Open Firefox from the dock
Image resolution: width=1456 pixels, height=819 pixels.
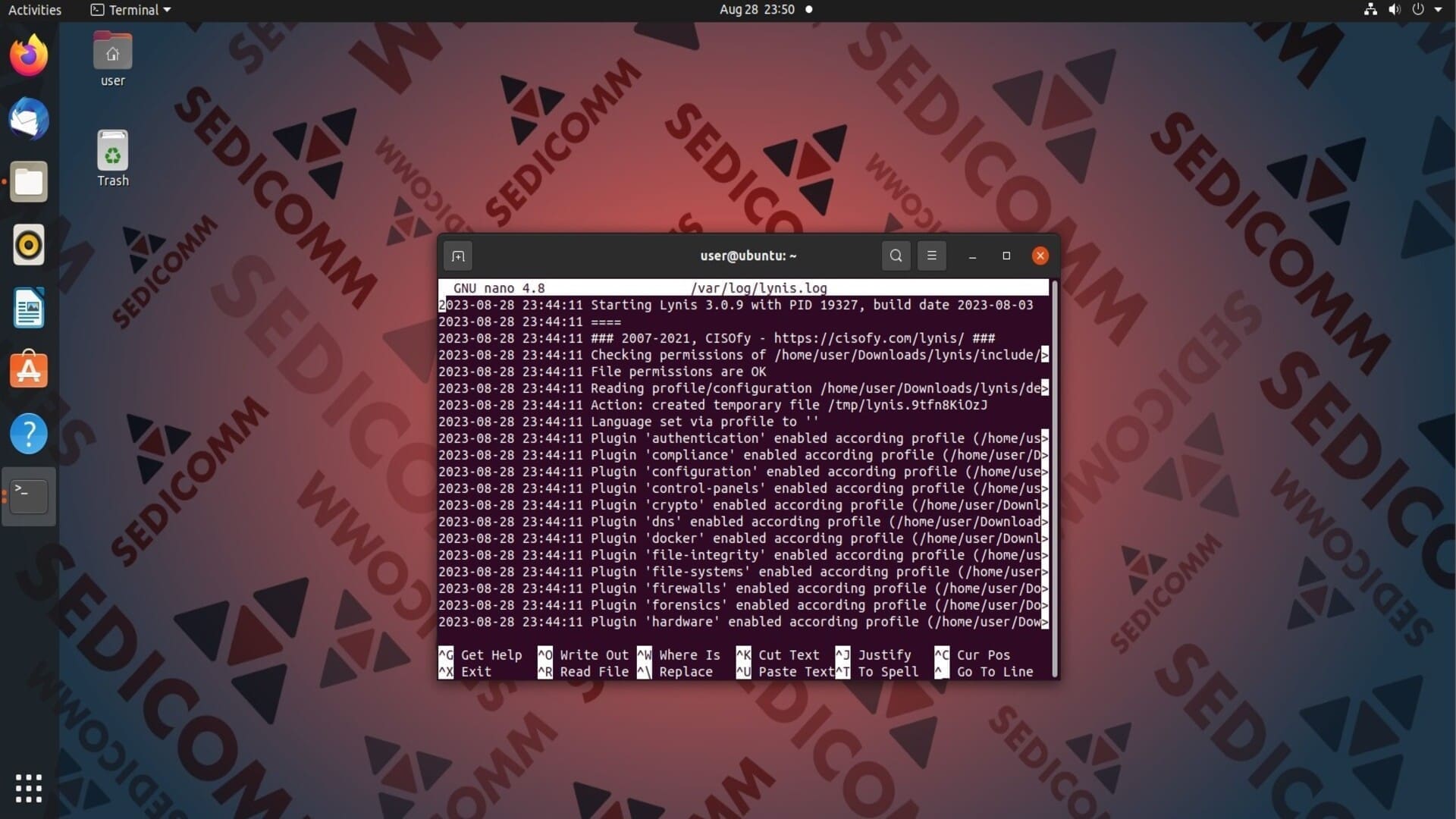click(x=29, y=55)
